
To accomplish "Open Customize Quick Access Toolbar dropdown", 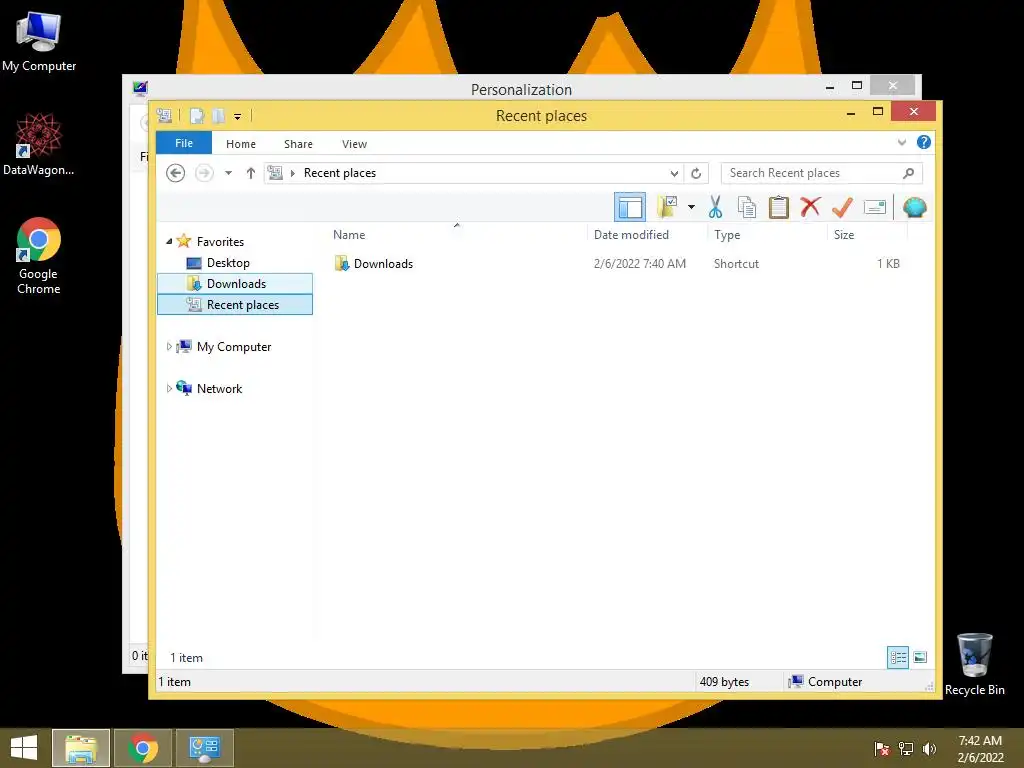I will coord(238,116).
